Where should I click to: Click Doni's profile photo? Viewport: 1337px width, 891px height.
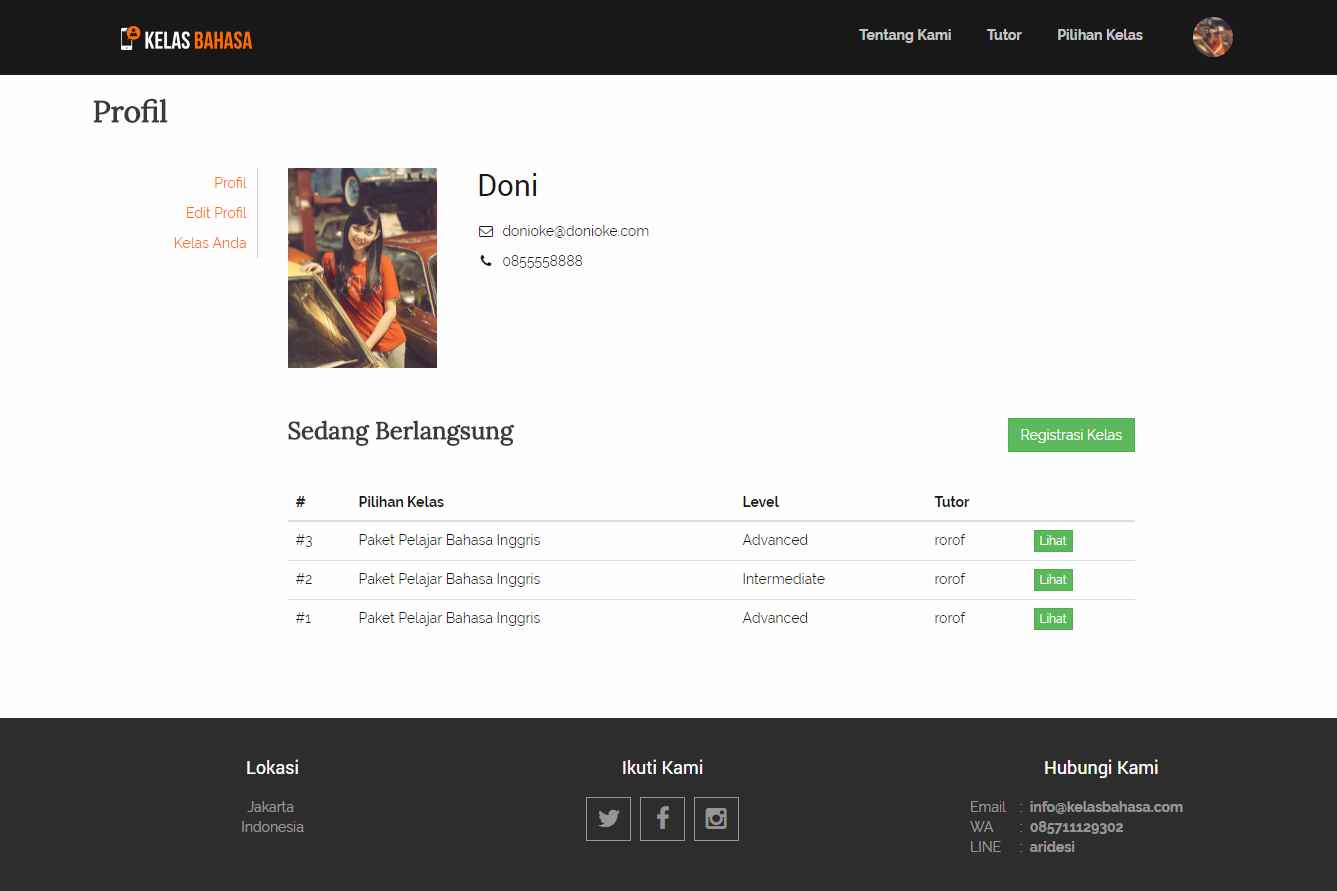coord(362,268)
